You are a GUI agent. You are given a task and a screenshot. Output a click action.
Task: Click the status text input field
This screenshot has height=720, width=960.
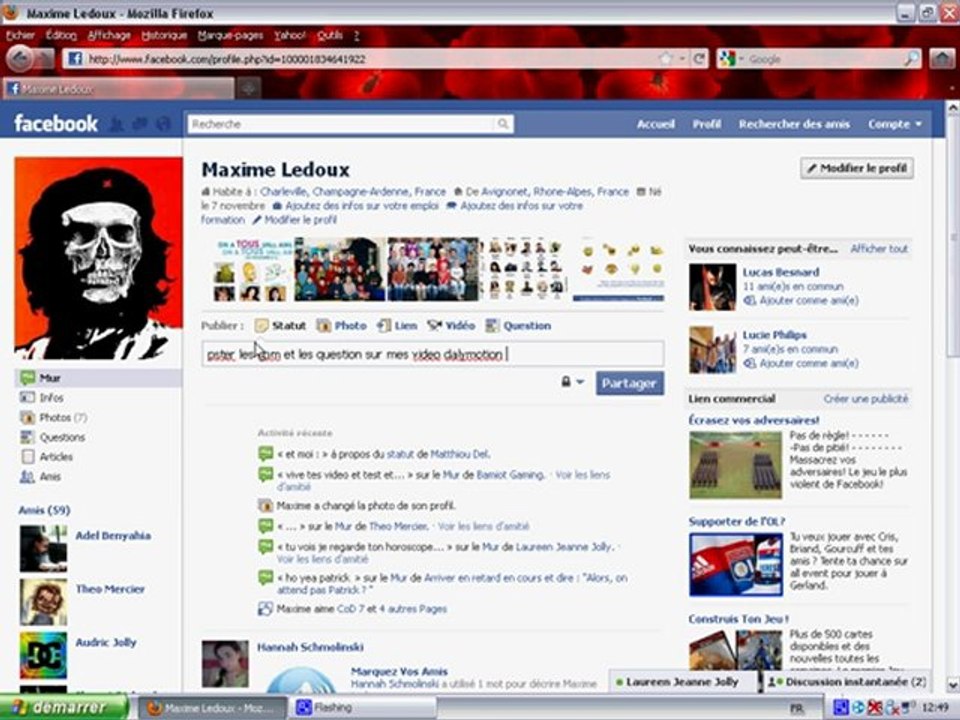tap(433, 354)
